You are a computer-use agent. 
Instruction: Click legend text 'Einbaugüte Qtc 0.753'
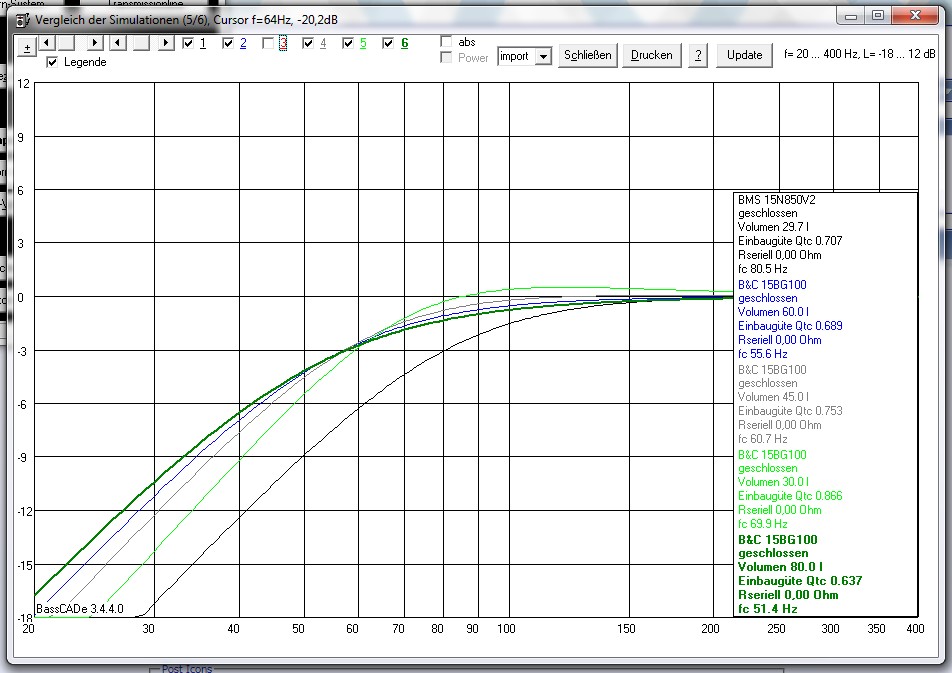point(790,411)
